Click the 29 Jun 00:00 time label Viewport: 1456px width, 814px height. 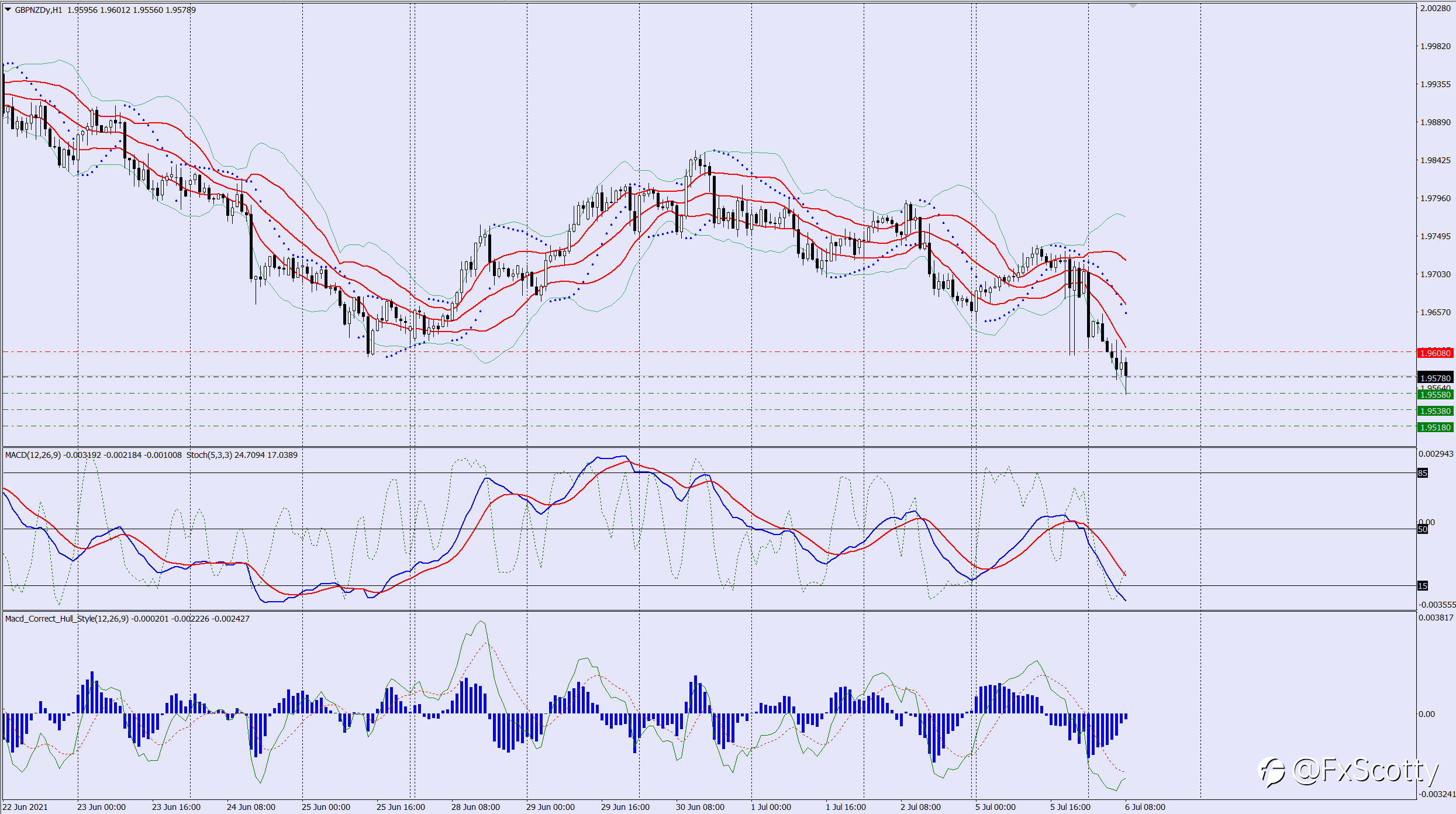550,807
